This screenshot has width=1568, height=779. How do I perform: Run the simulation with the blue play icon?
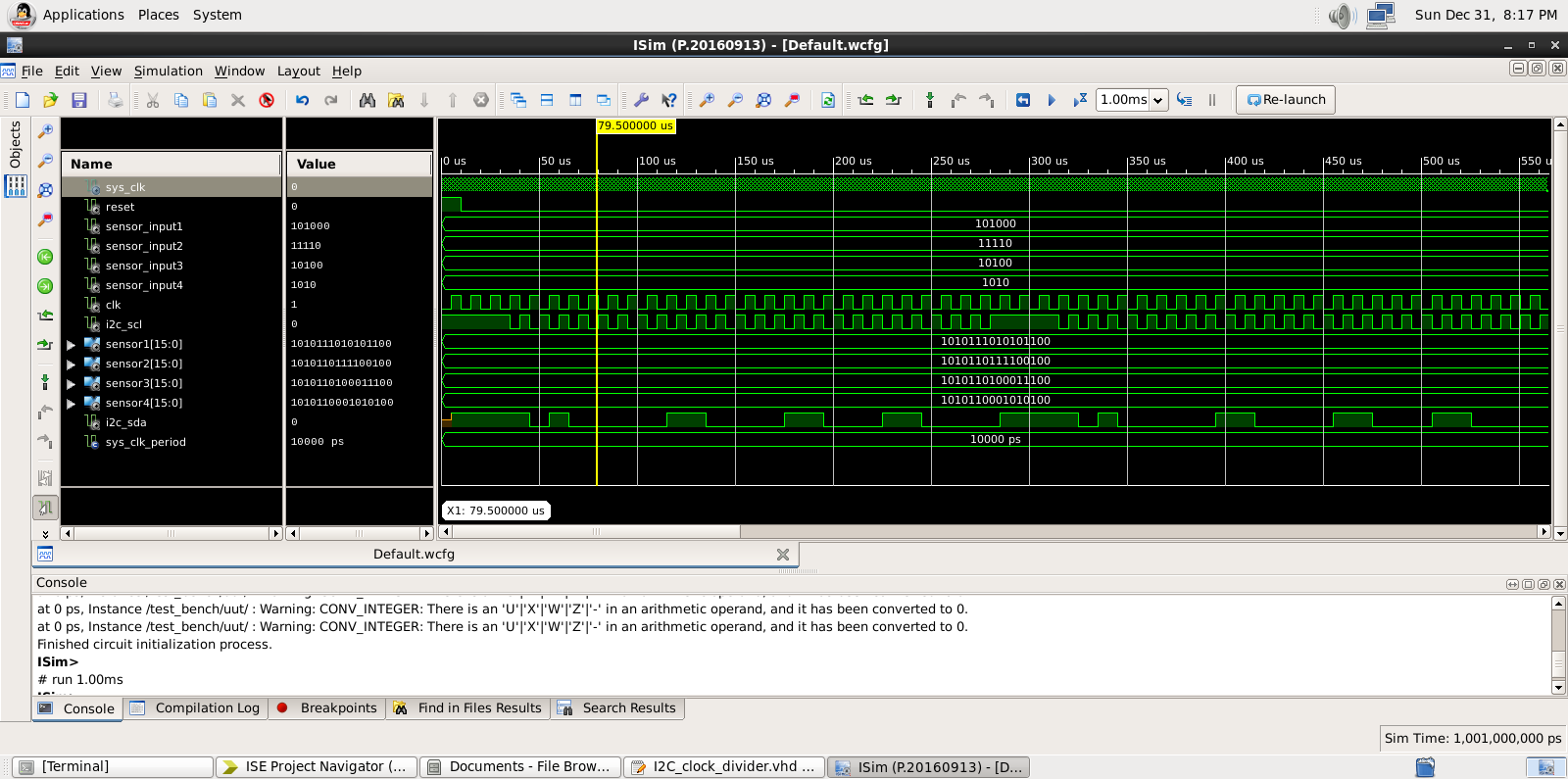pyautogui.click(x=1052, y=100)
